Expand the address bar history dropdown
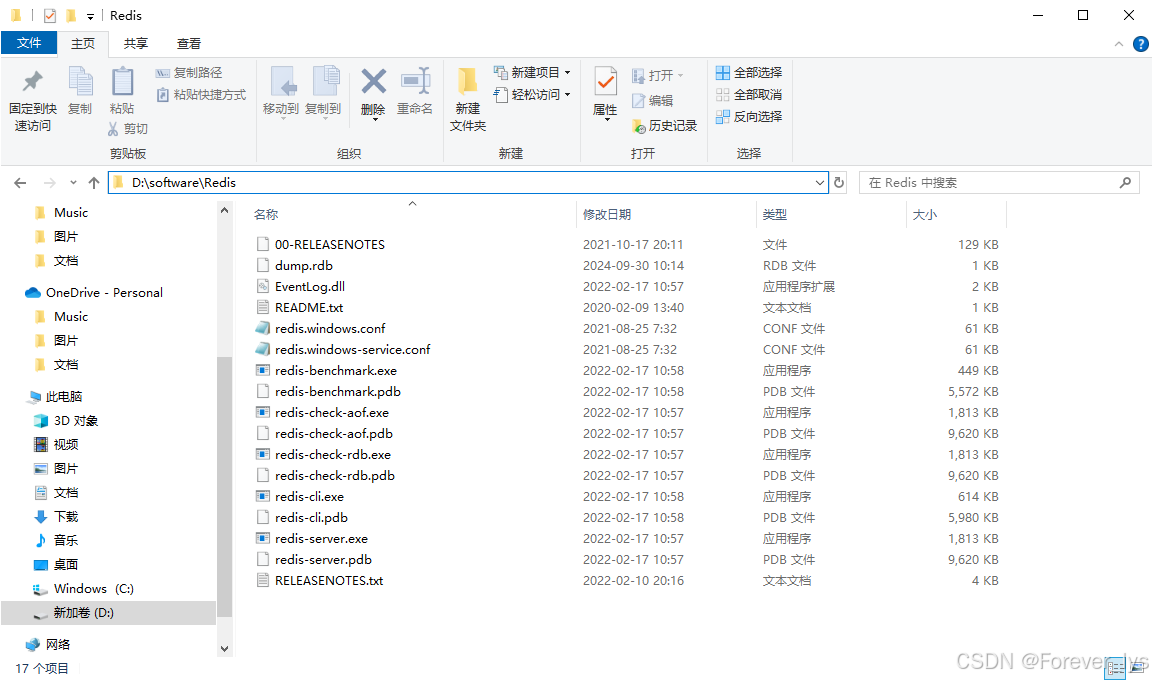The width and height of the screenshot is (1153, 681). tap(820, 182)
